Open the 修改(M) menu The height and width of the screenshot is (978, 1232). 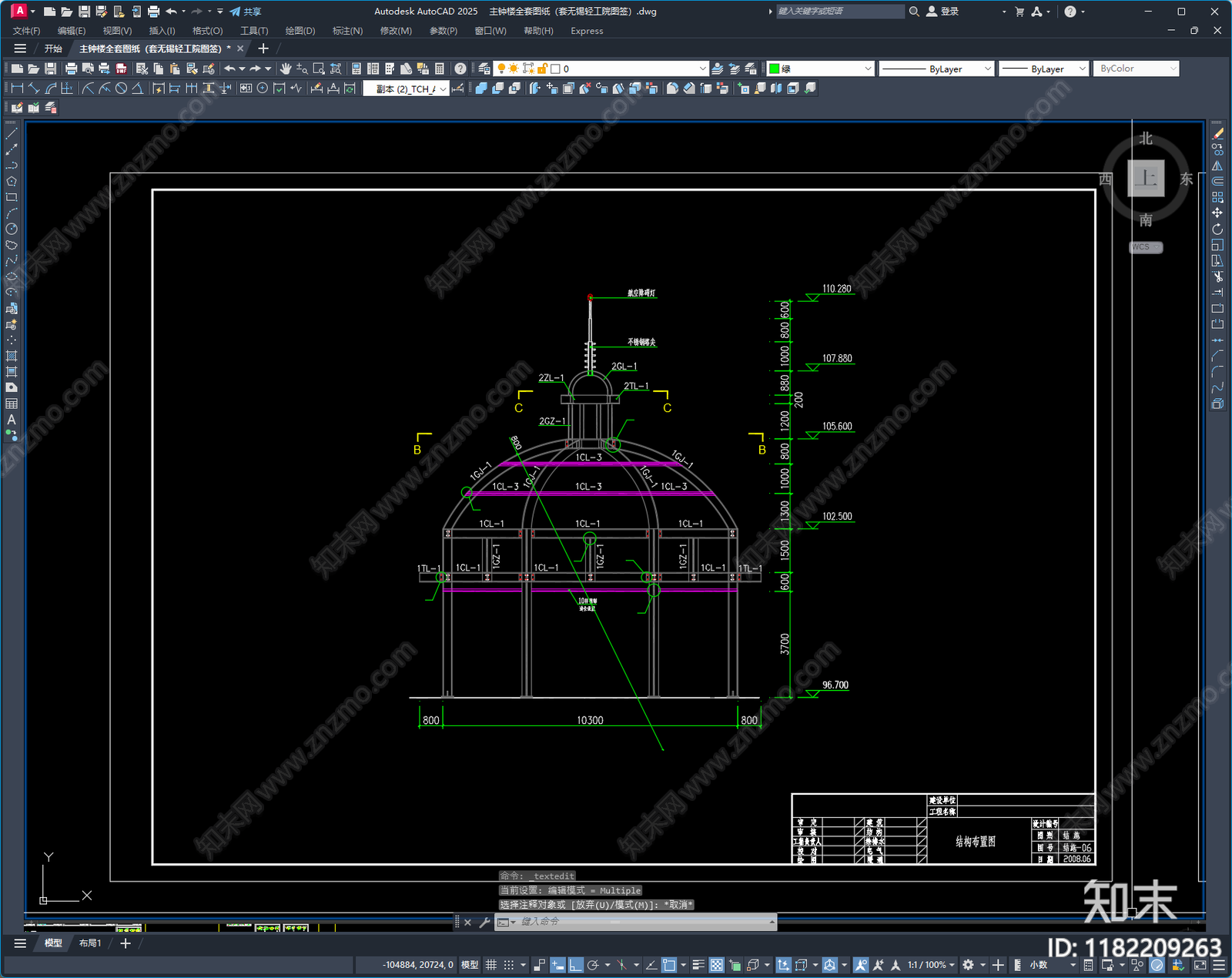tap(396, 31)
